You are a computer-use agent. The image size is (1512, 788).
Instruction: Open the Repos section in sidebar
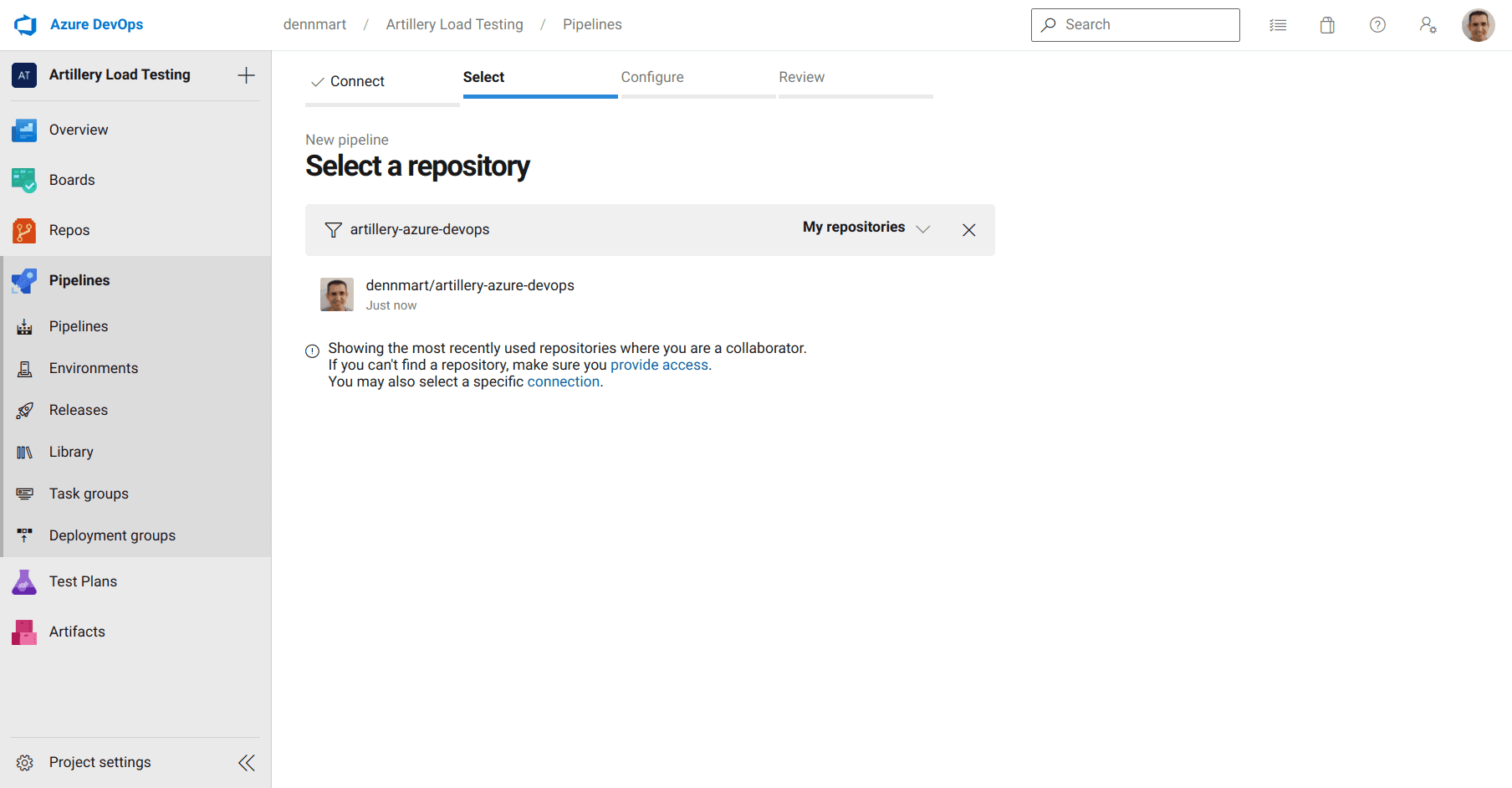pos(69,230)
